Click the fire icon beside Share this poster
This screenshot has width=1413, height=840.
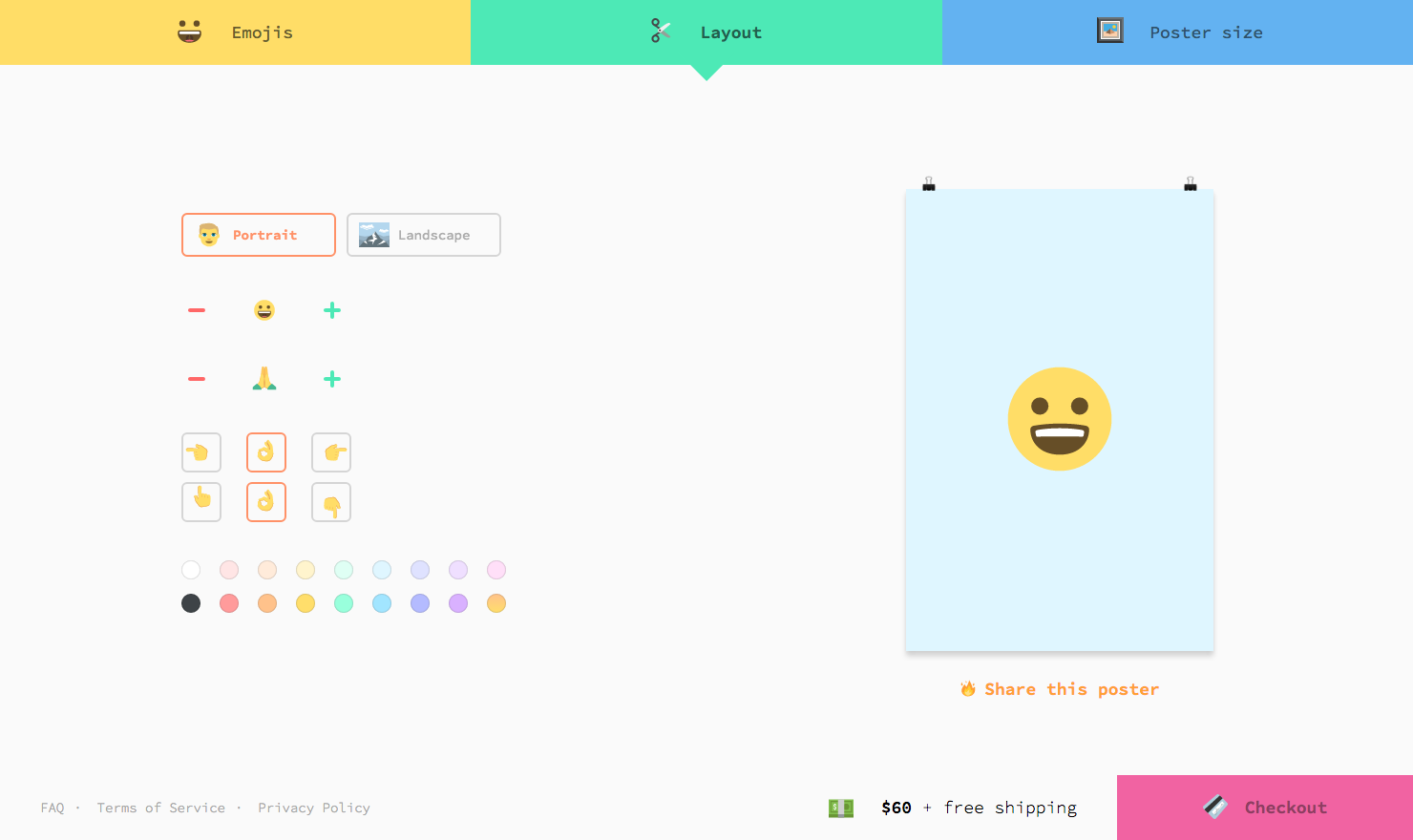[968, 688]
